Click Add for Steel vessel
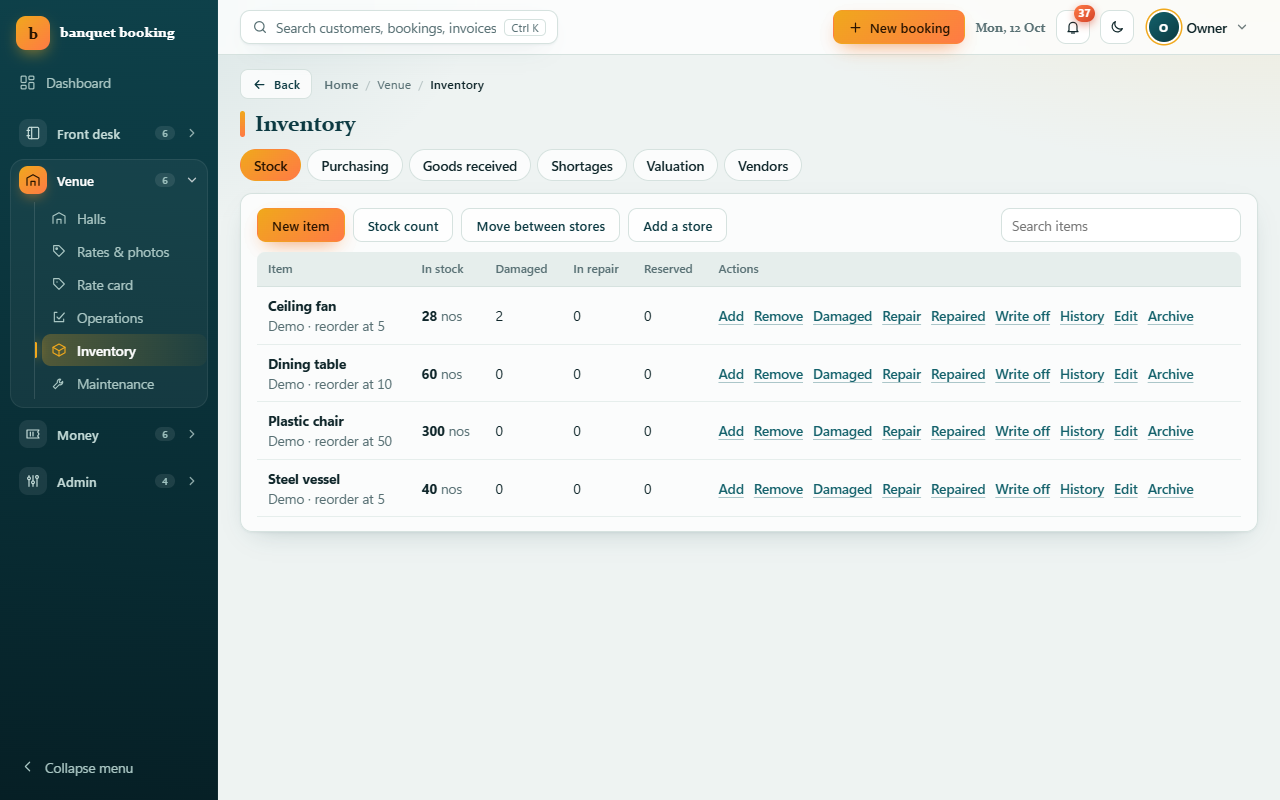The image size is (1280, 800). (731, 489)
